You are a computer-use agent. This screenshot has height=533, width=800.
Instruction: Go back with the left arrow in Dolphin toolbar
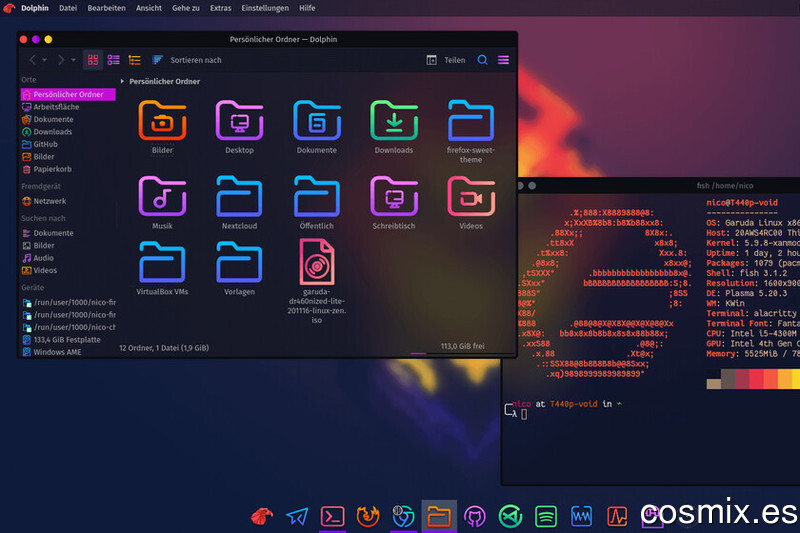point(32,60)
